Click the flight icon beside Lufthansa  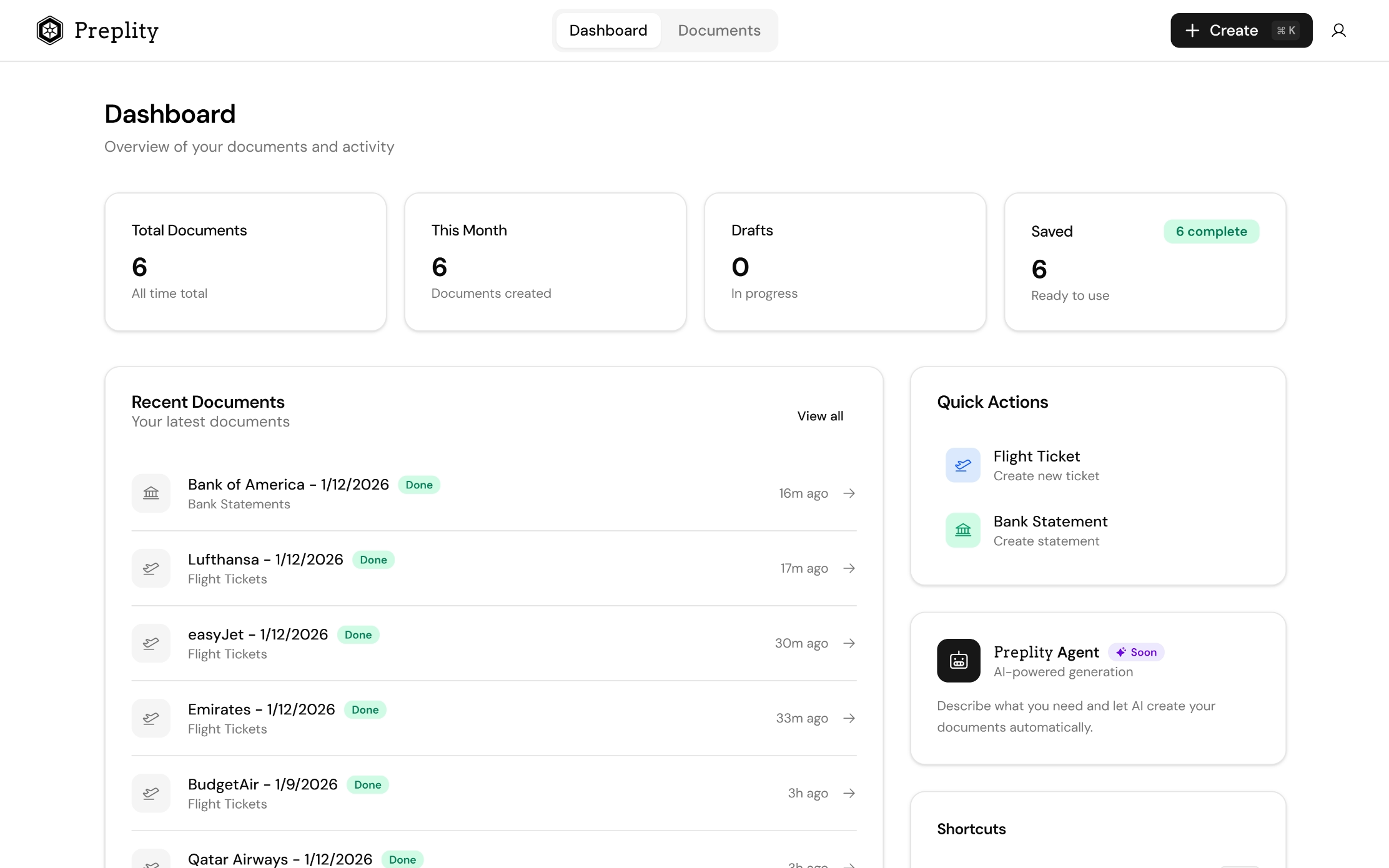click(151, 568)
